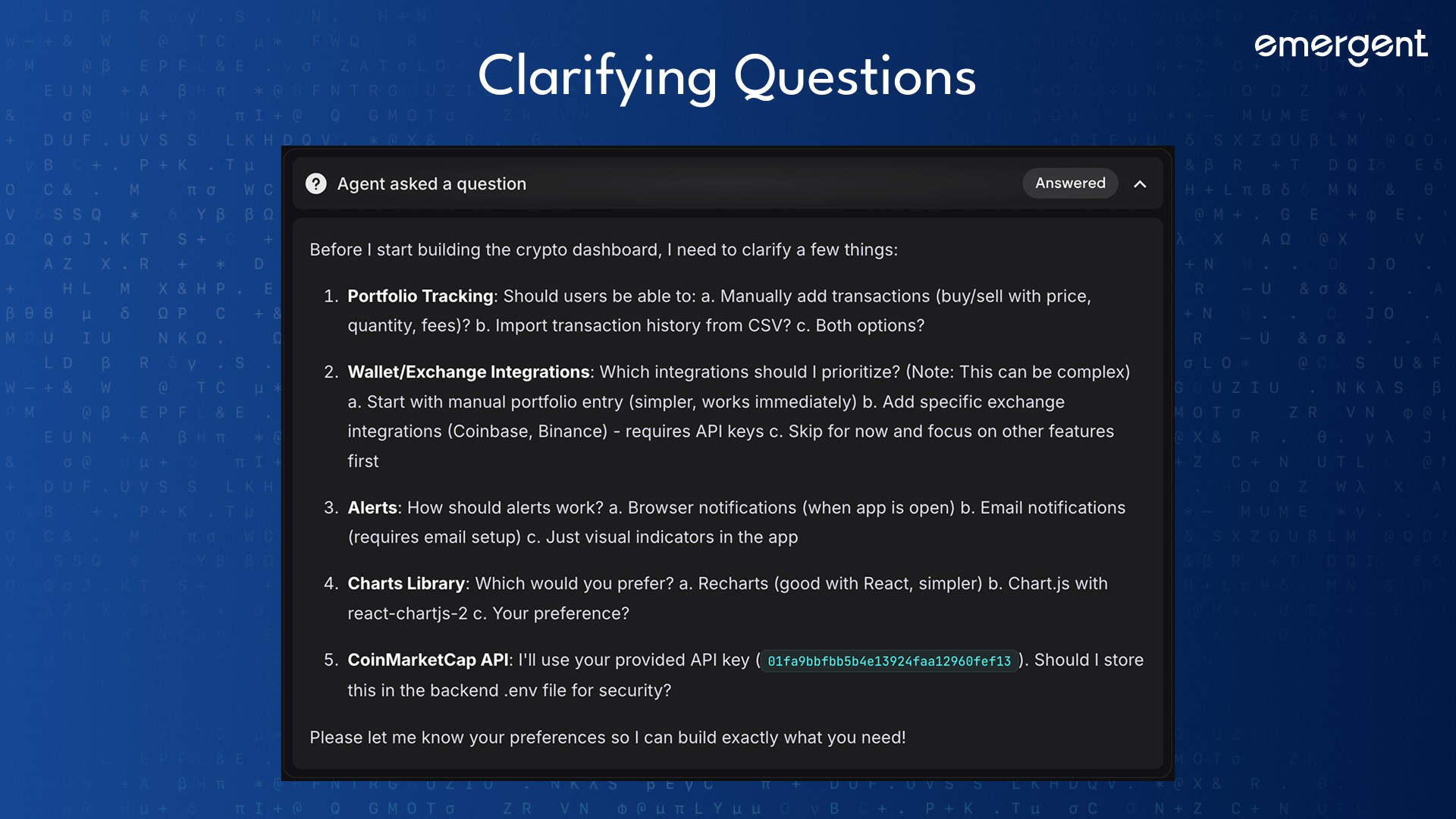Click the Portfolio Tracking bold heading
1456x819 pixels.
(x=420, y=296)
